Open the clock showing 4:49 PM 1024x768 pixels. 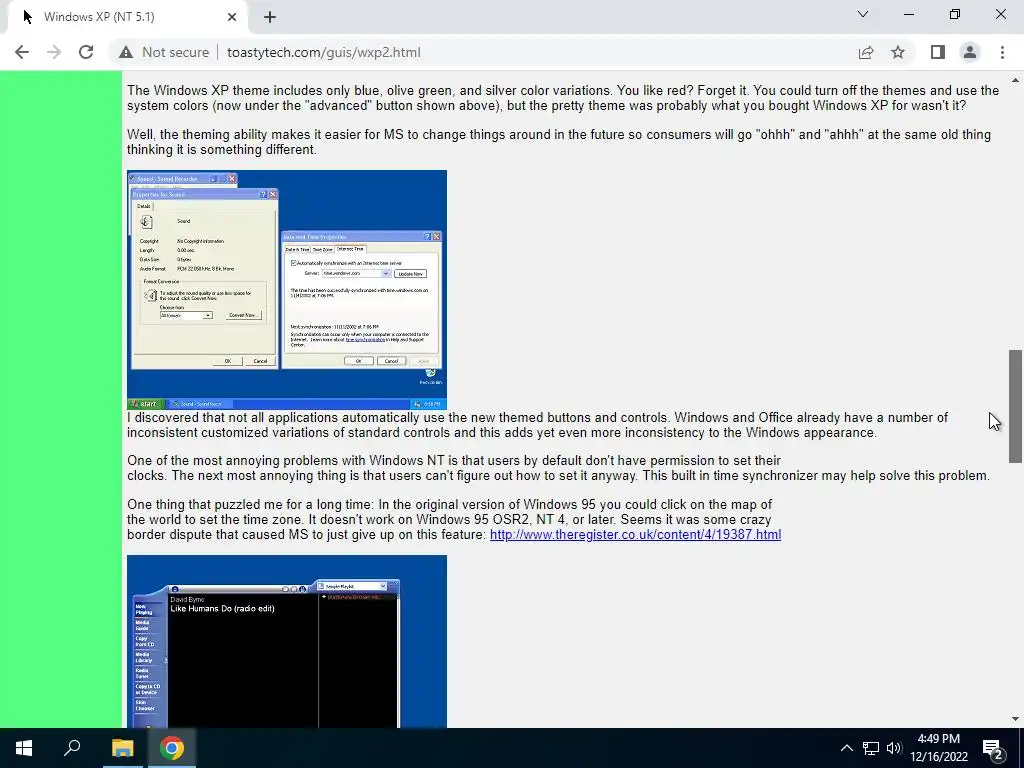tap(938, 748)
